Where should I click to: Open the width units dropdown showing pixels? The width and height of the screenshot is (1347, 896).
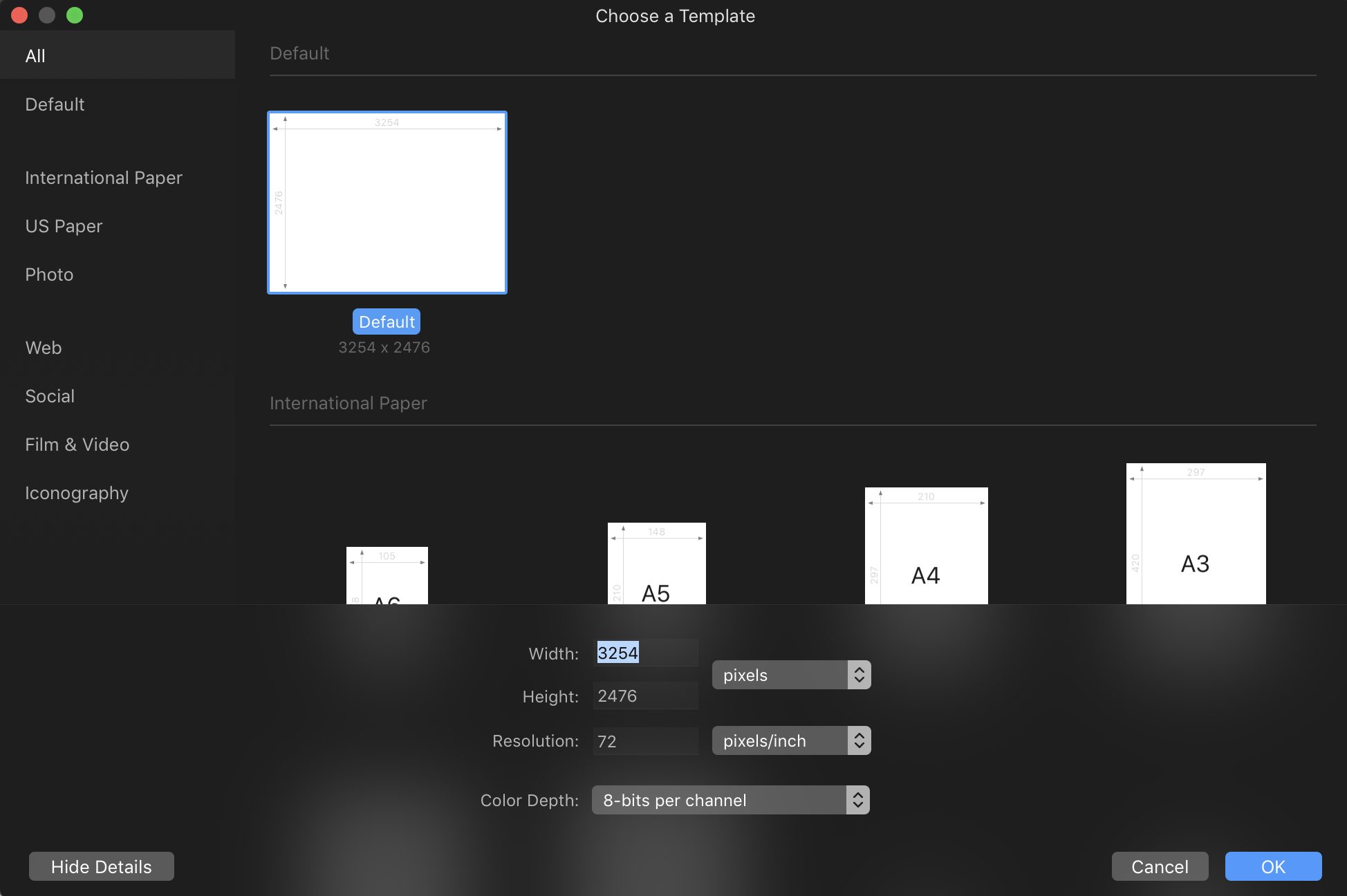(x=790, y=674)
